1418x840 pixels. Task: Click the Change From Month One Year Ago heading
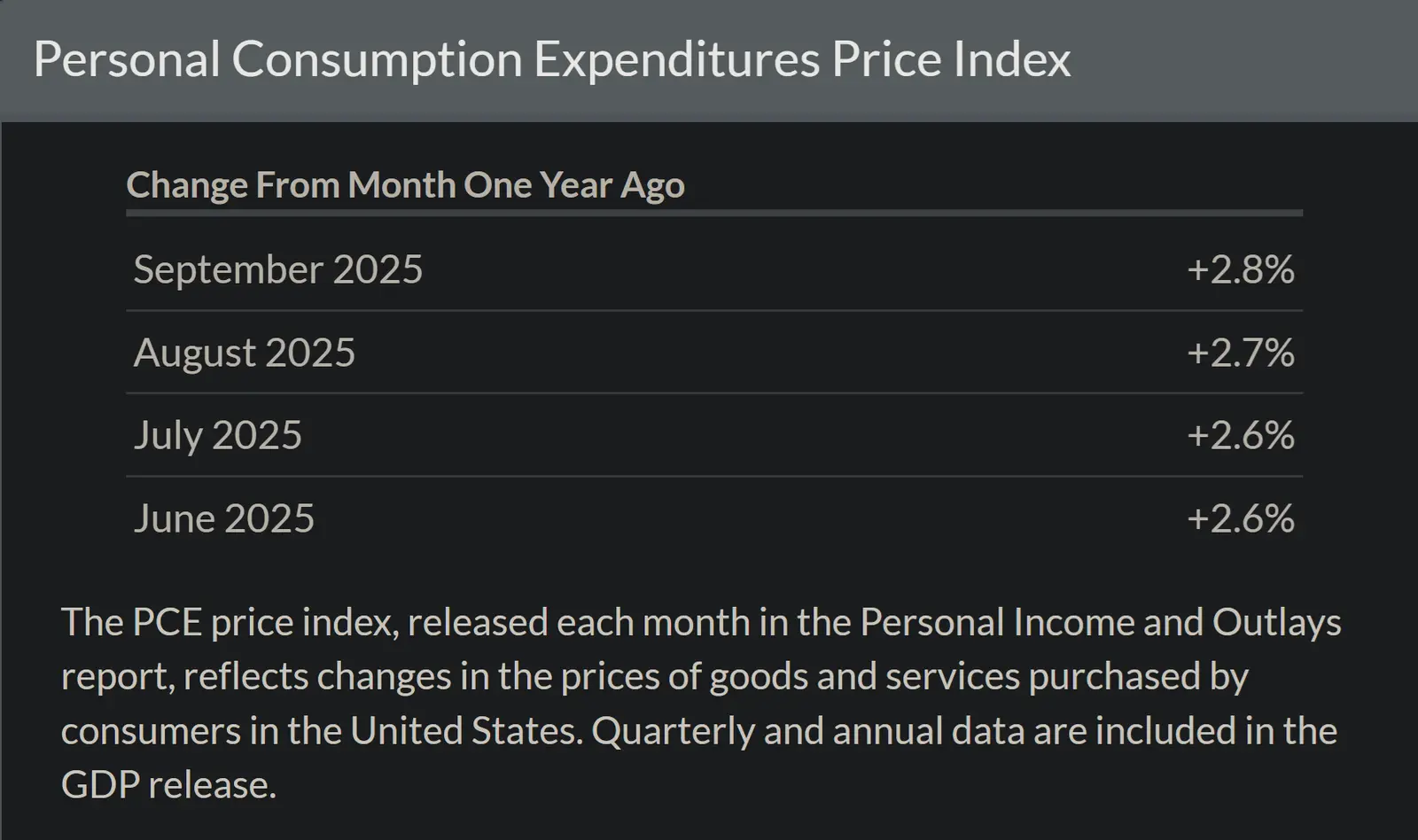pos(405,185)
